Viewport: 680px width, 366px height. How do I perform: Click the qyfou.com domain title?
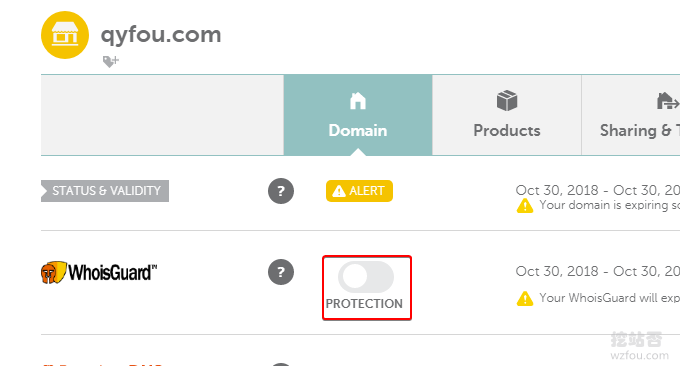161,35
